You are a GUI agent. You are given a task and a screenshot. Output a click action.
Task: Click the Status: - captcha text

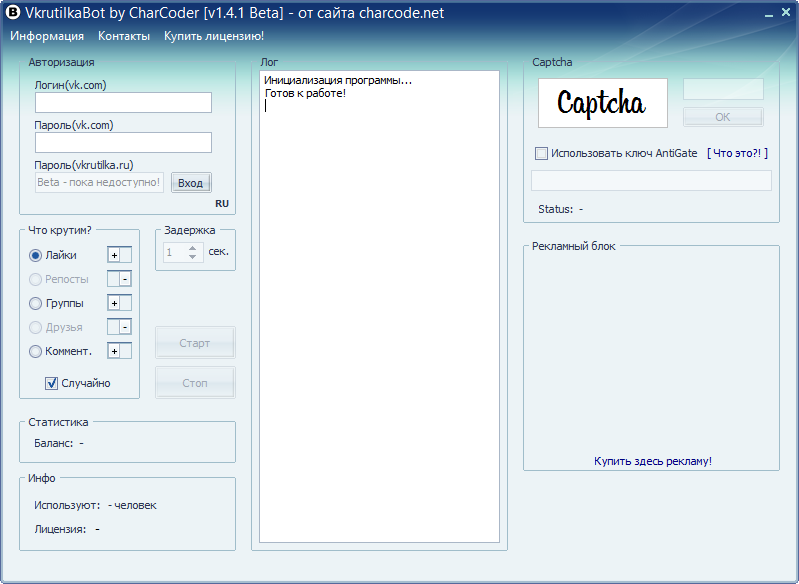(x=561, y=209)
